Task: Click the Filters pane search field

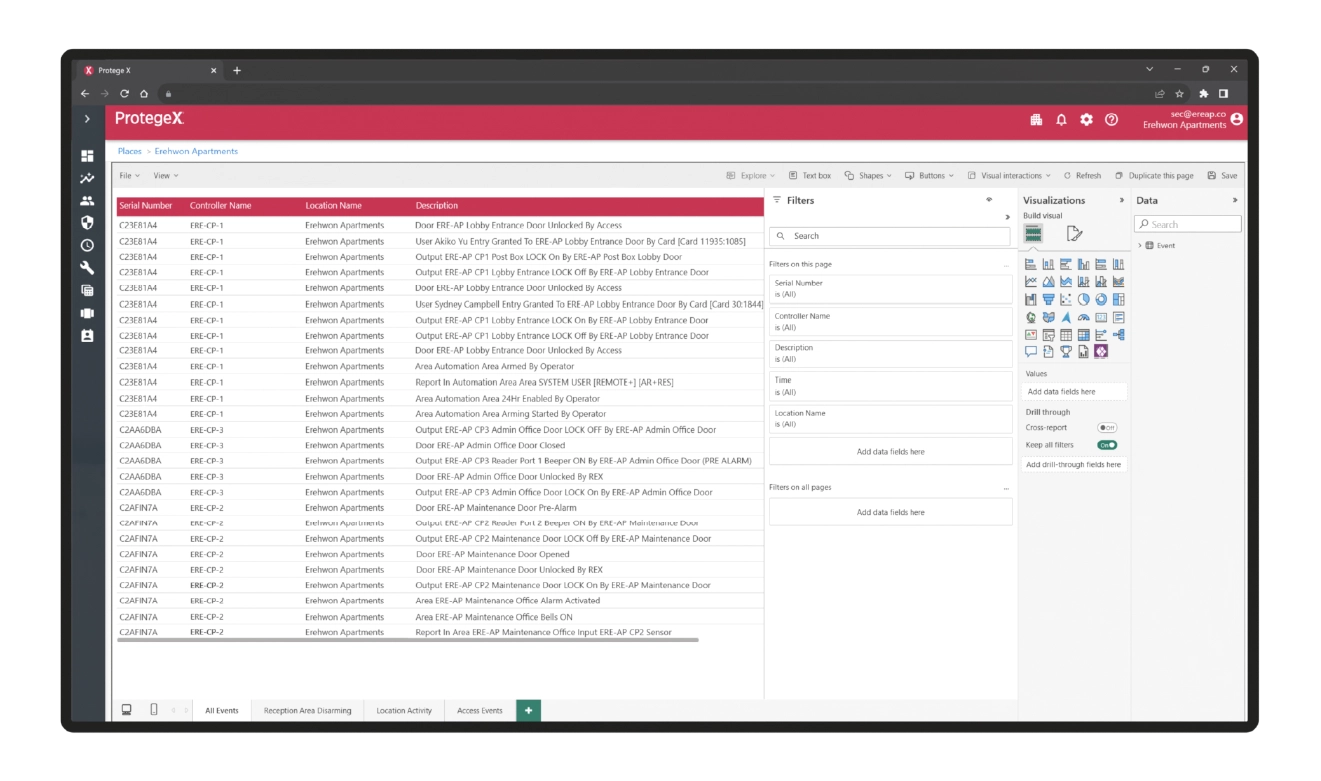Action: tap(889, 236)
